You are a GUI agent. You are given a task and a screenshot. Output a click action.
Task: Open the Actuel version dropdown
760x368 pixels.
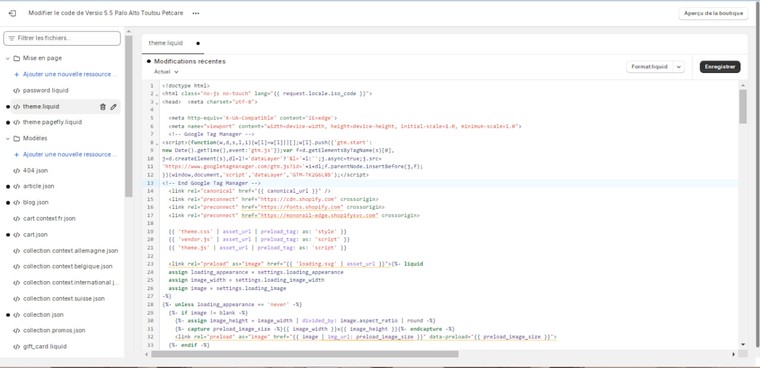coord(166,72)
